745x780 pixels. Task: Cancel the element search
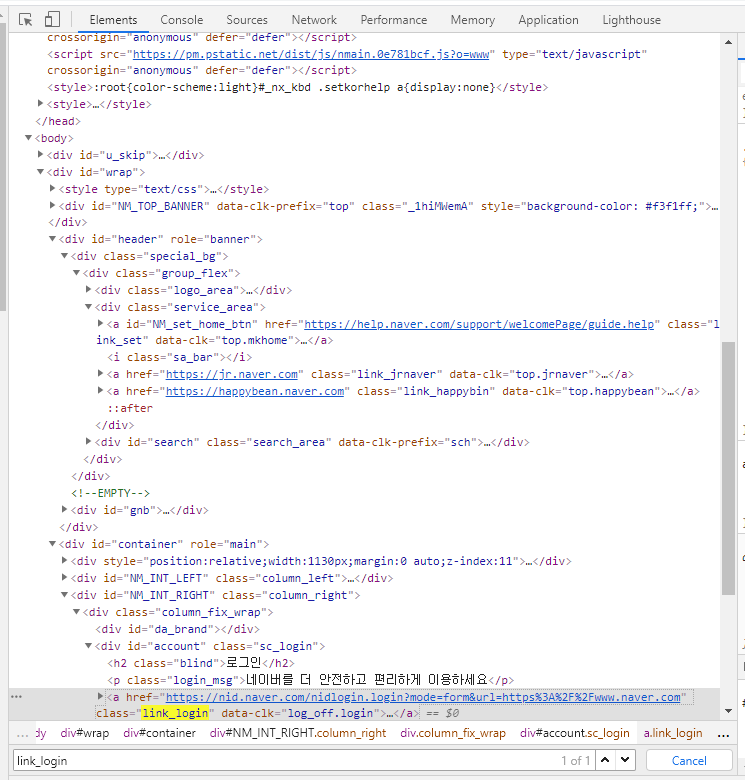689,760
